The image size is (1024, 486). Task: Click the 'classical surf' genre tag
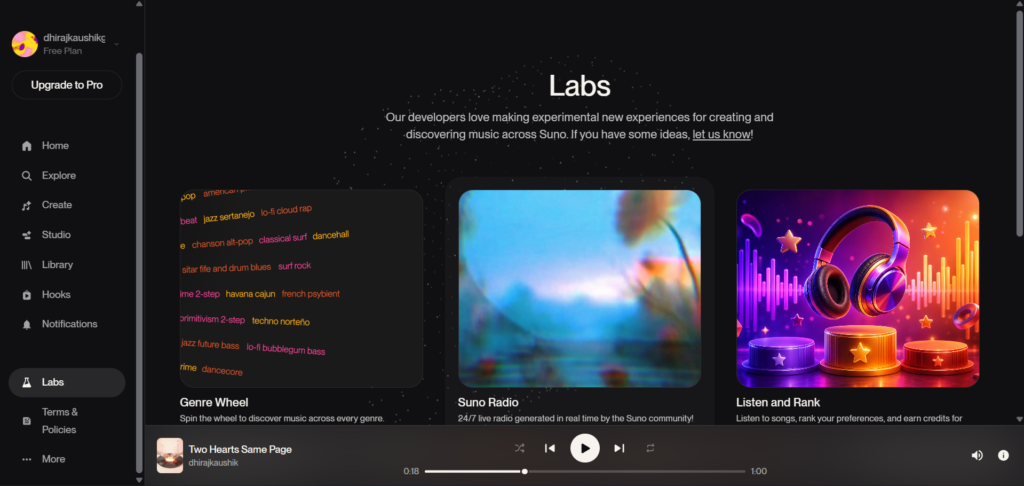(x=283, y=238)
